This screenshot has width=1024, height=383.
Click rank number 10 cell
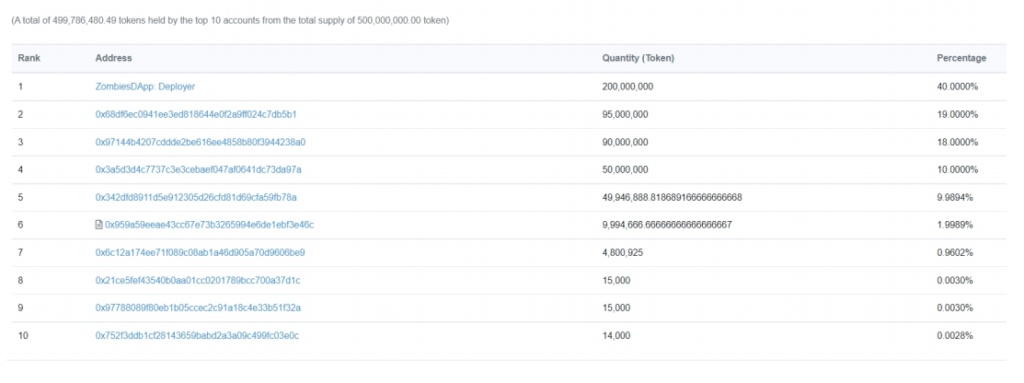23,335
